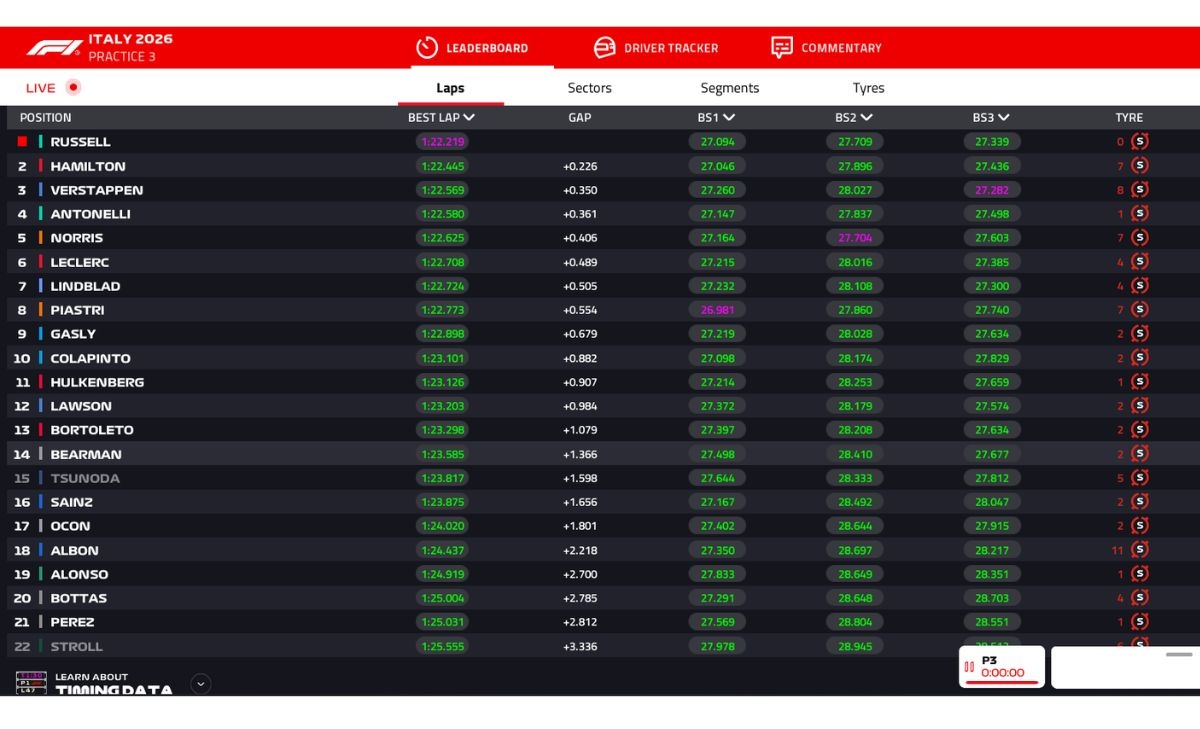The height and width of the screenshot is (729, 1200).
Task: Switch to the Tyres tab
Action: [x=868, y=88]
